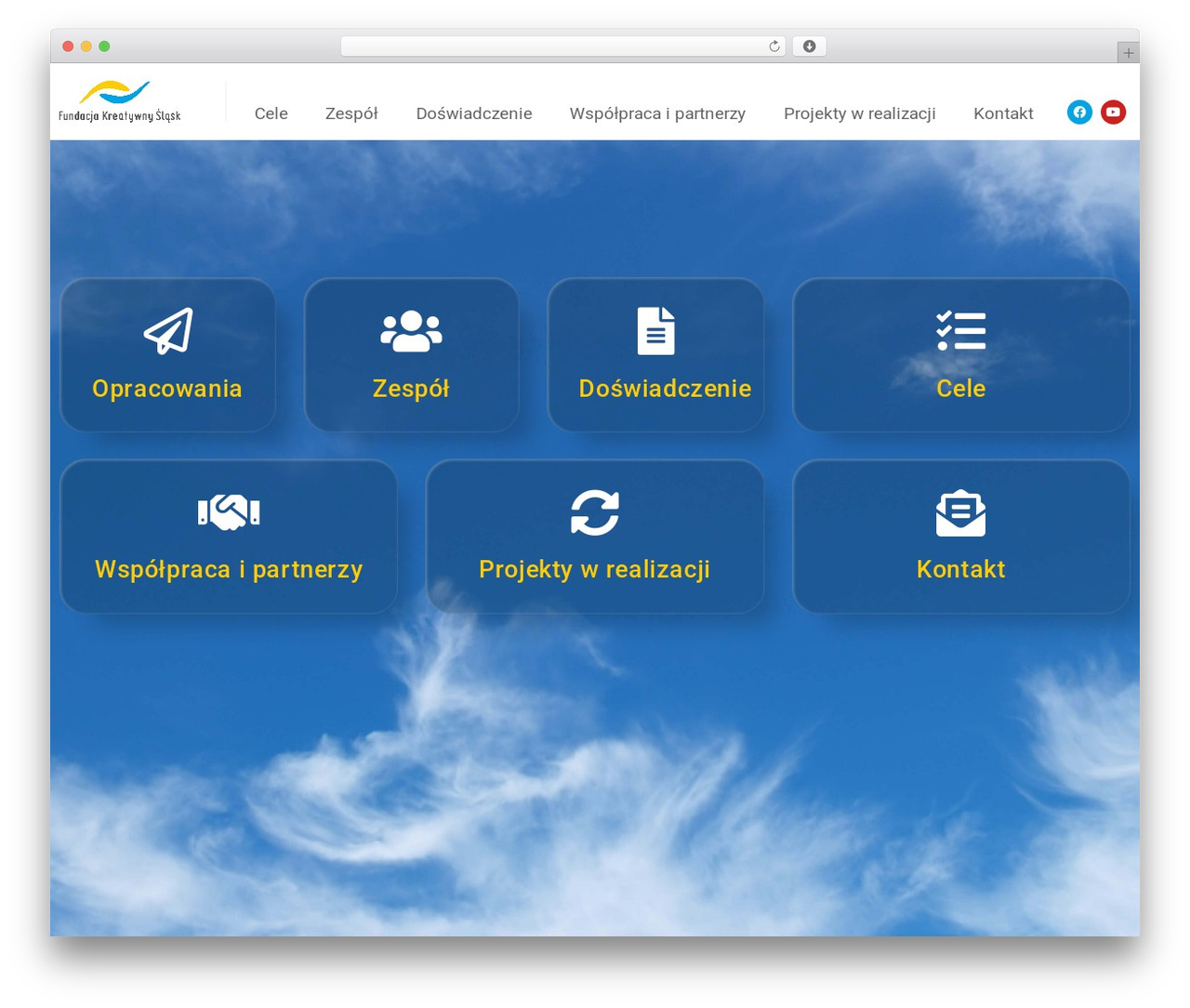This screenshot has height=1008, width=1190.
Task: Select Doświadczenie in the top navigation
Action: [x=474, y=113]
